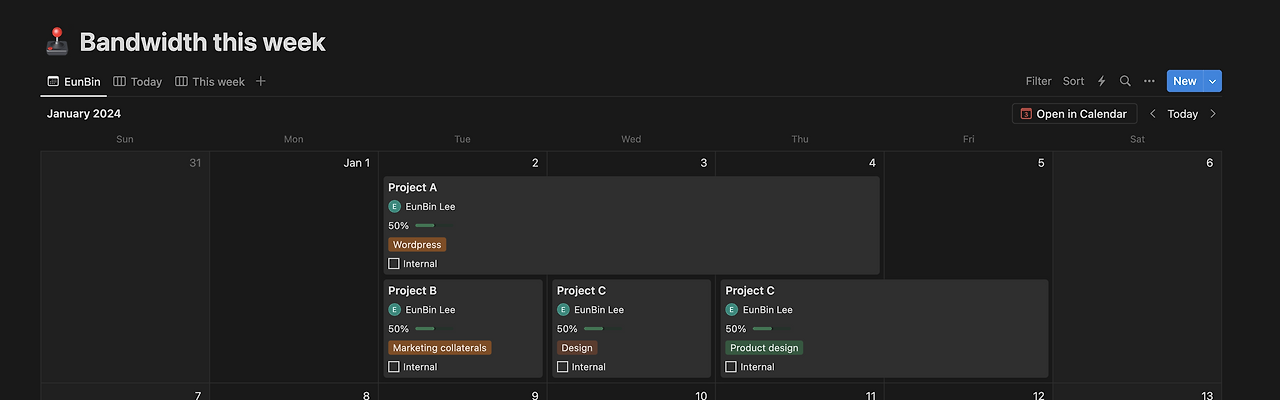The width and height of the screenshot is (1280, 400).
Task: Open the Filter menu
Action: point(1038,81)
